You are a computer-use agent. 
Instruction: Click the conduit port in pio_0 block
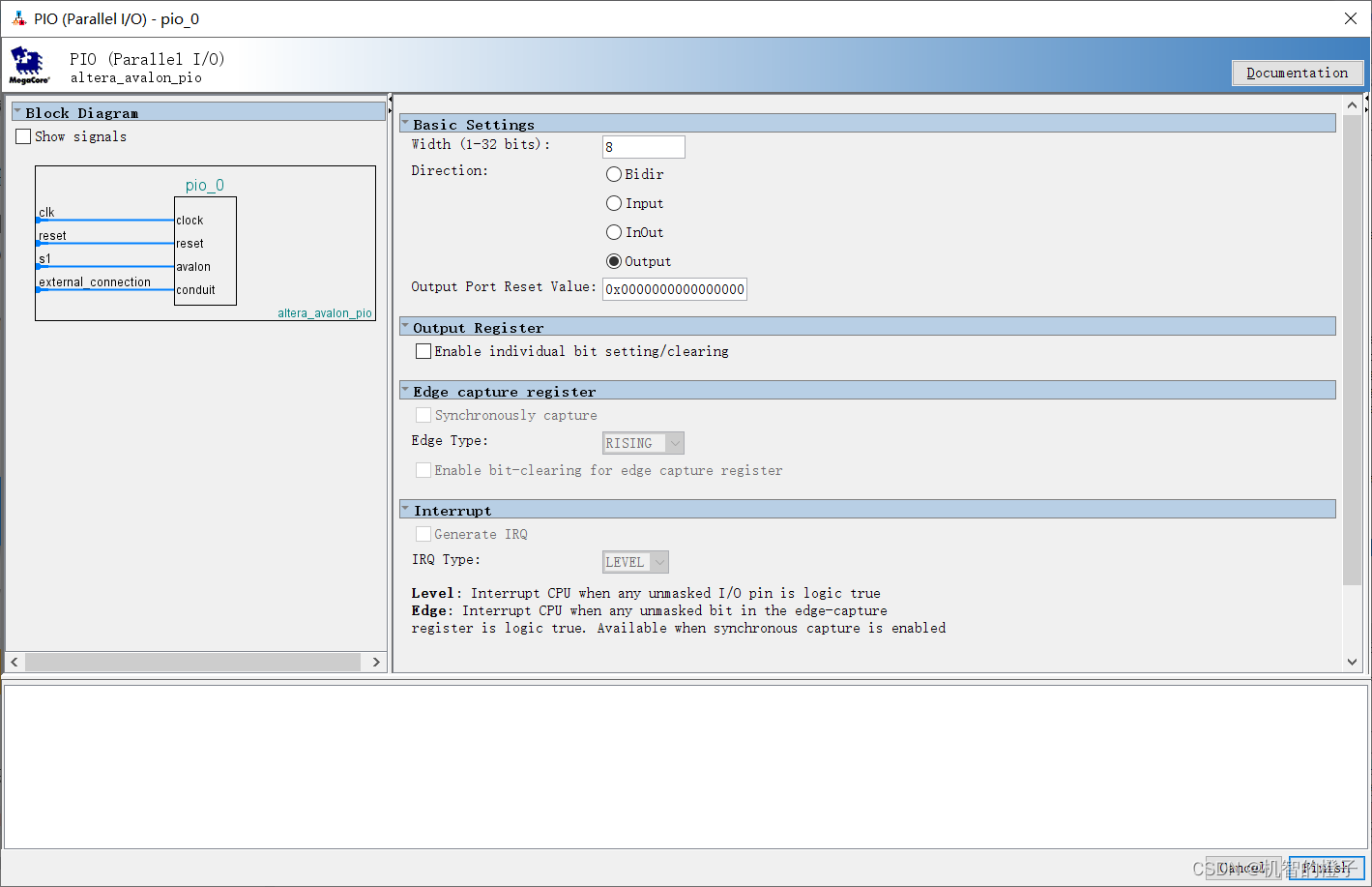pos(196,290)
